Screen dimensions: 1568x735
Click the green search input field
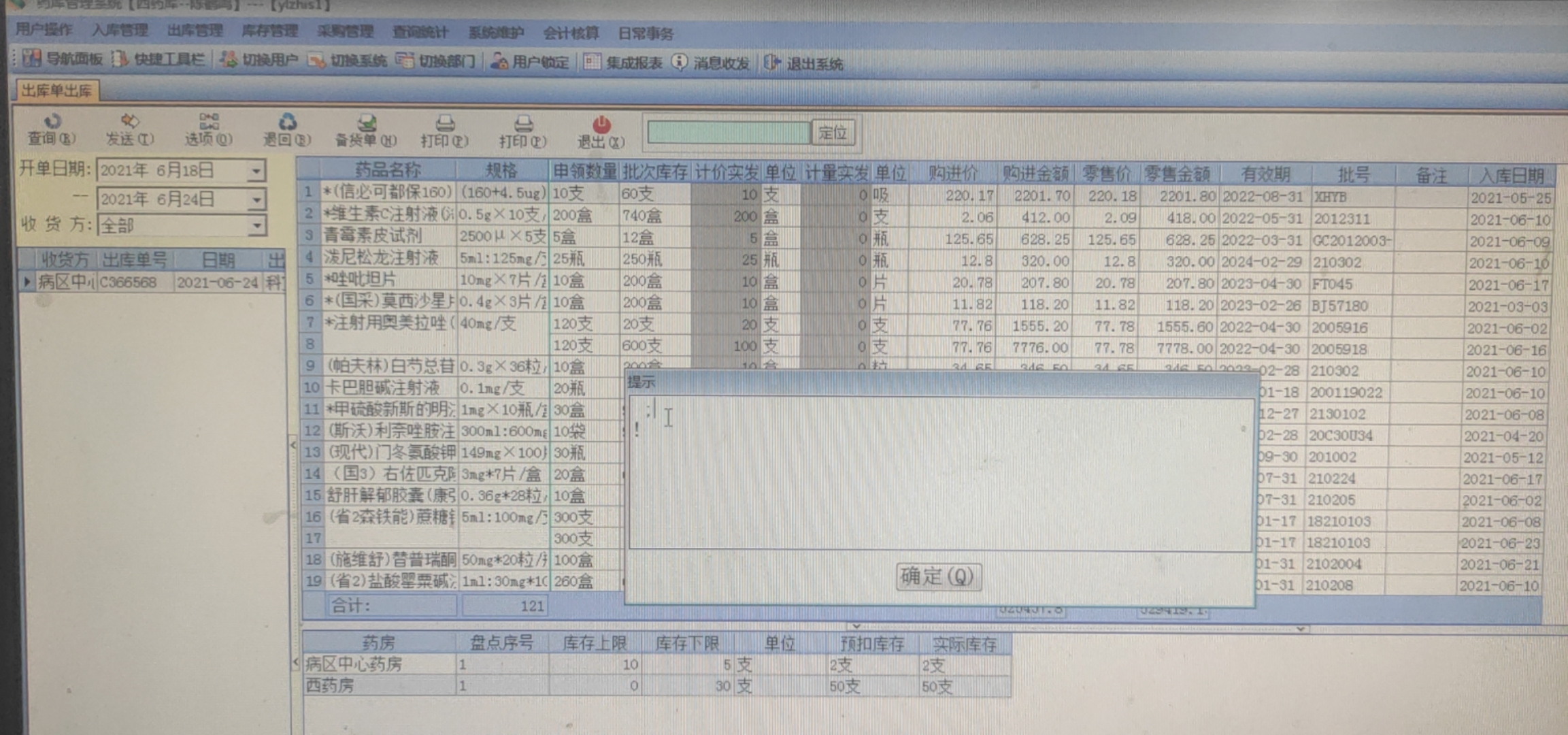click(x=728, y=133)
